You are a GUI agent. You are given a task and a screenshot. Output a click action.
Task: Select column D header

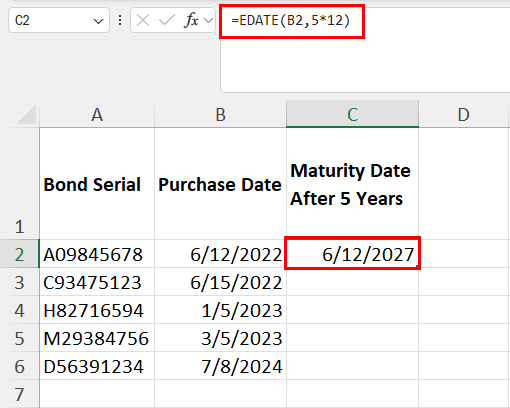464,114
